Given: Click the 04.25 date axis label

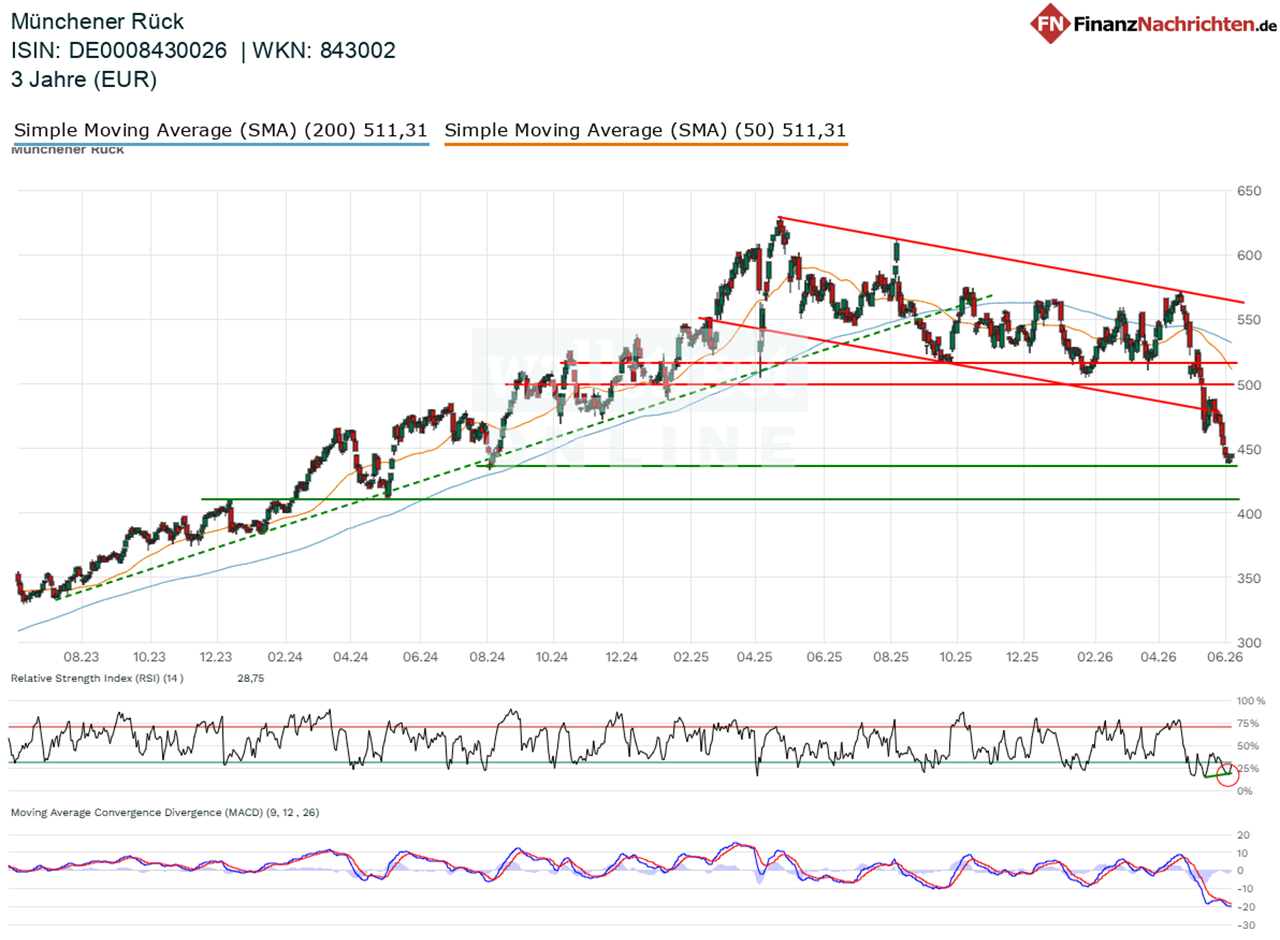Looking at the screenshot, I should (x=755, y=658).
